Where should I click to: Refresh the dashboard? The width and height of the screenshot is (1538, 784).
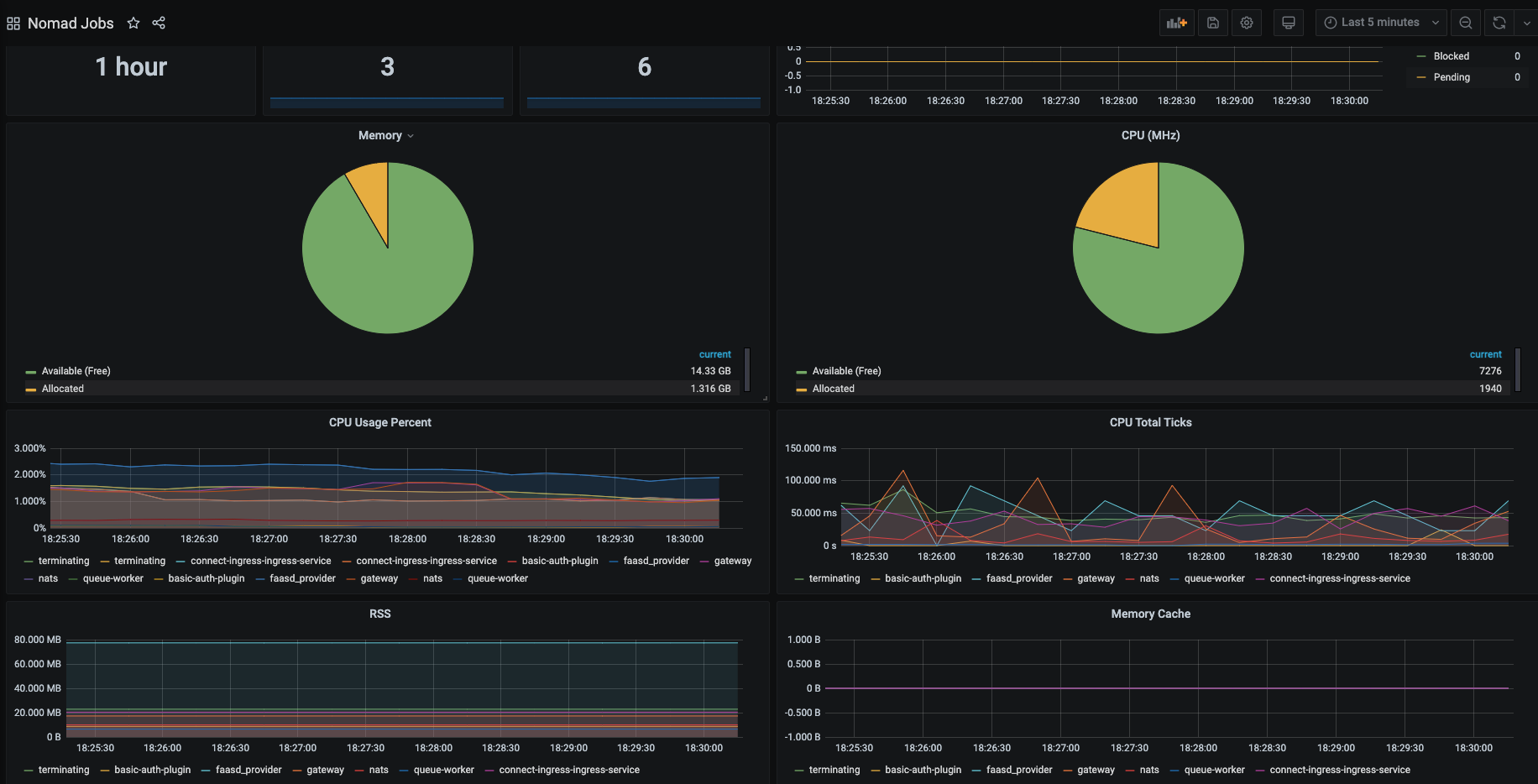tap(1499, 23)
